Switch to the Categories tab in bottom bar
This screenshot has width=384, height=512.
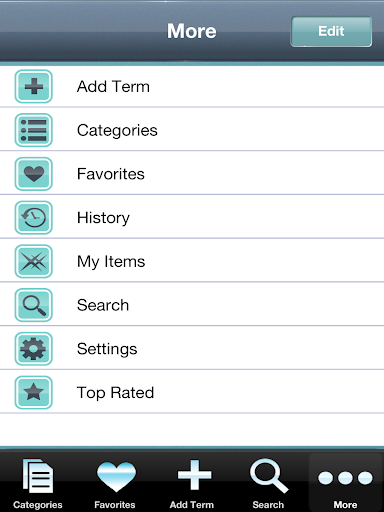[38, 482]
